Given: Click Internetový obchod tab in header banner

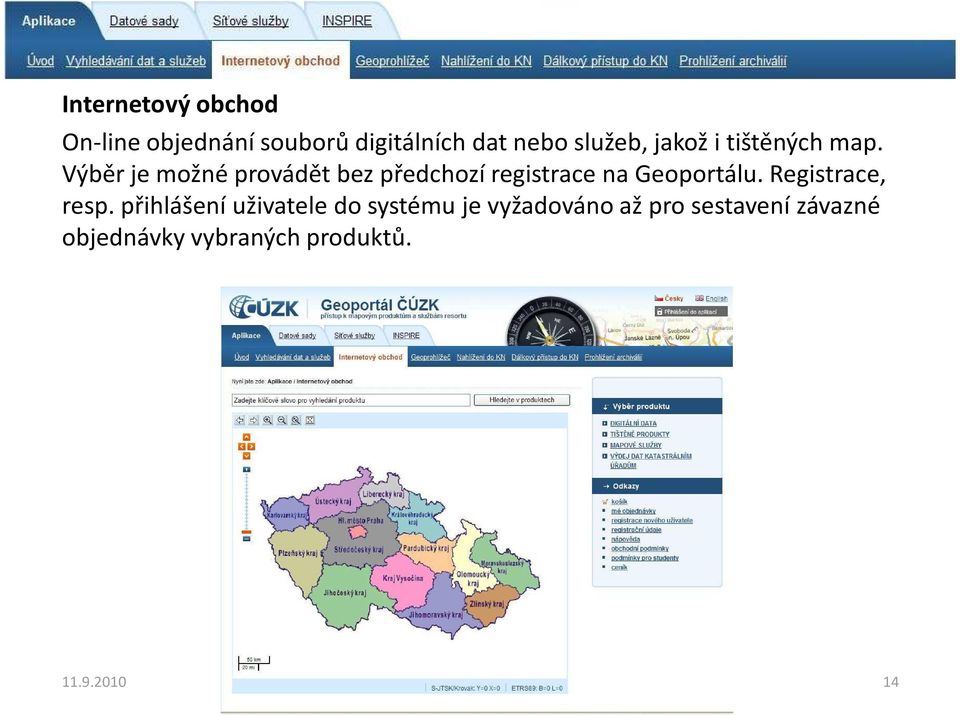Looking at the screenshot, I should [280, 61].
